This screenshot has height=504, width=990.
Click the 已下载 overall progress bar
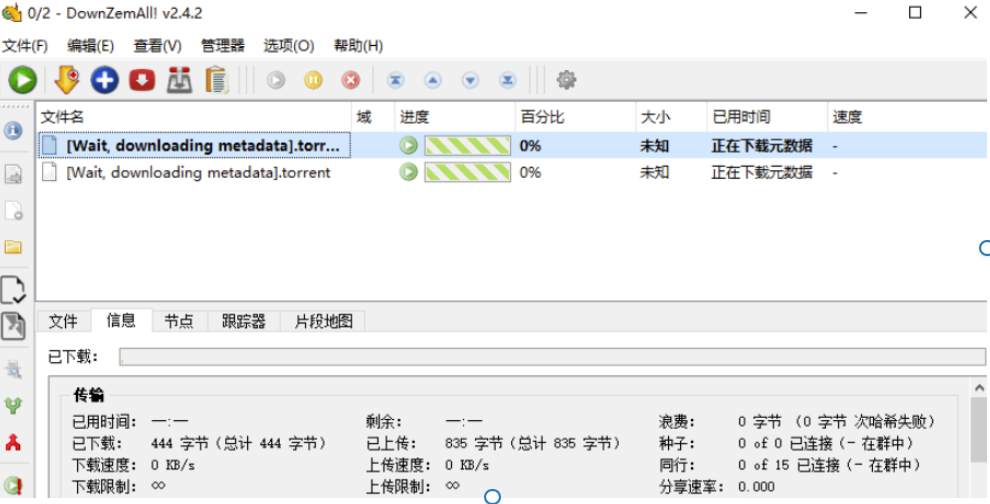coord(552,357)
